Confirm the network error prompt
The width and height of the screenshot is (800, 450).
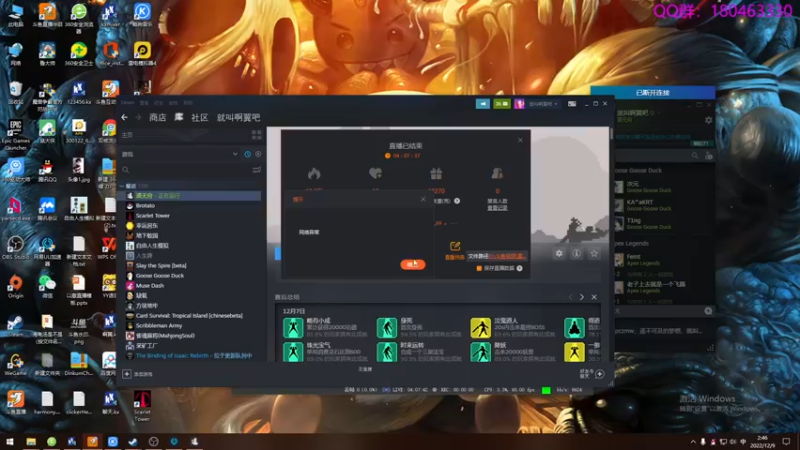coord(413,264)
